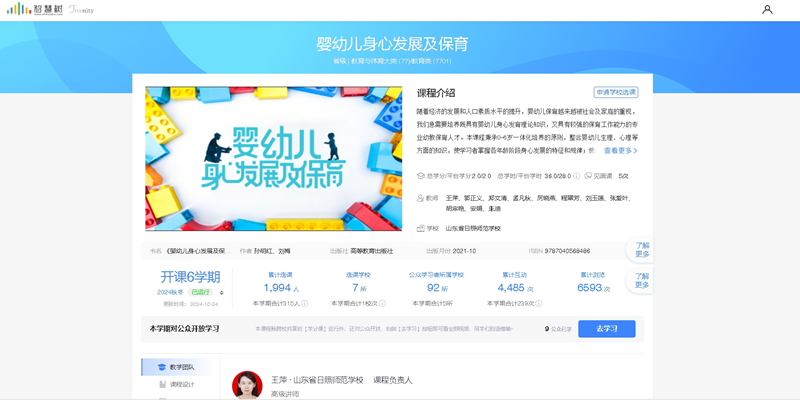
Task: Click the 开课6学期 heading
Action: coord(190,277)
